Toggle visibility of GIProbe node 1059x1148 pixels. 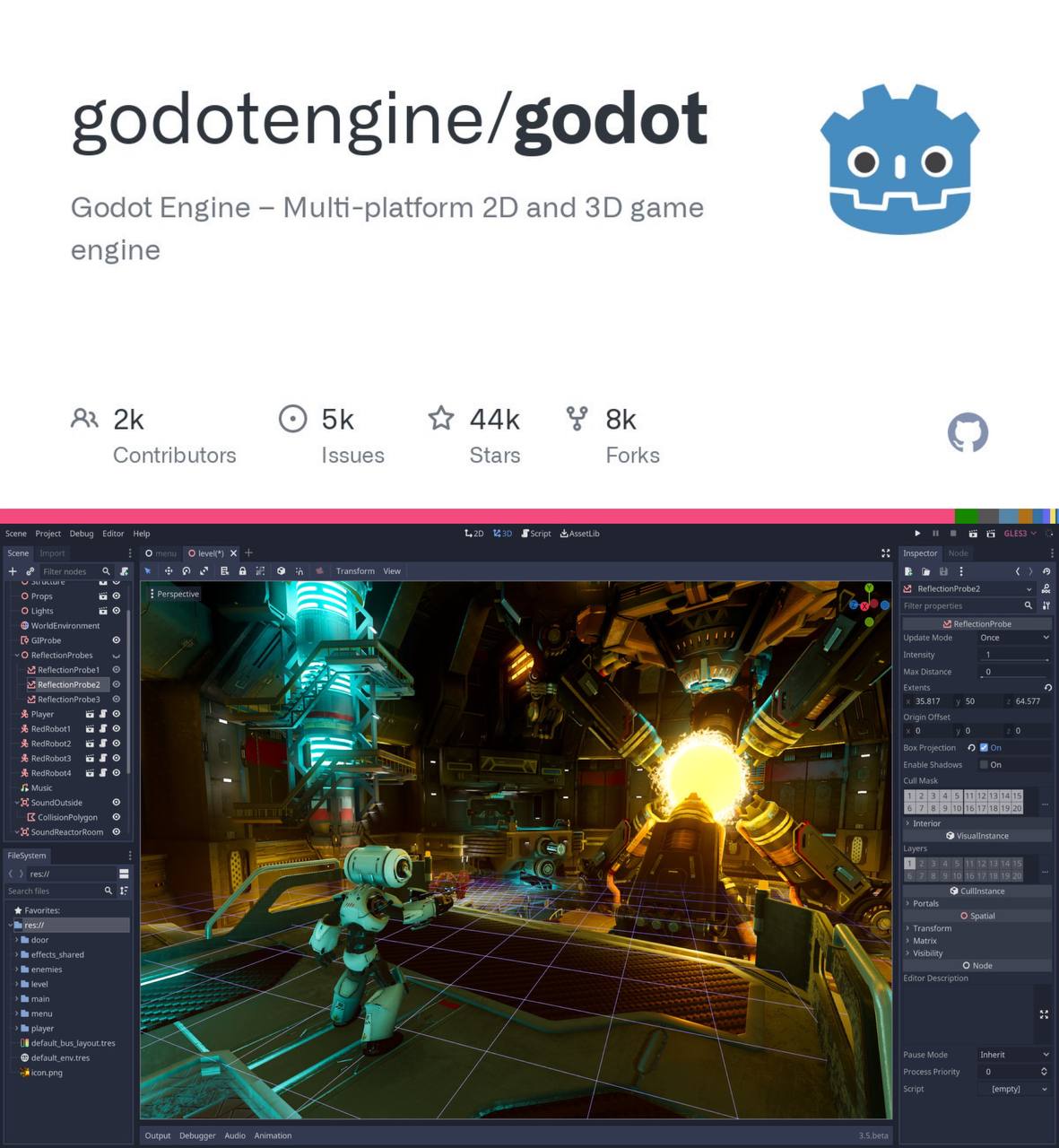pyautogui.click(x=117, y=640)
